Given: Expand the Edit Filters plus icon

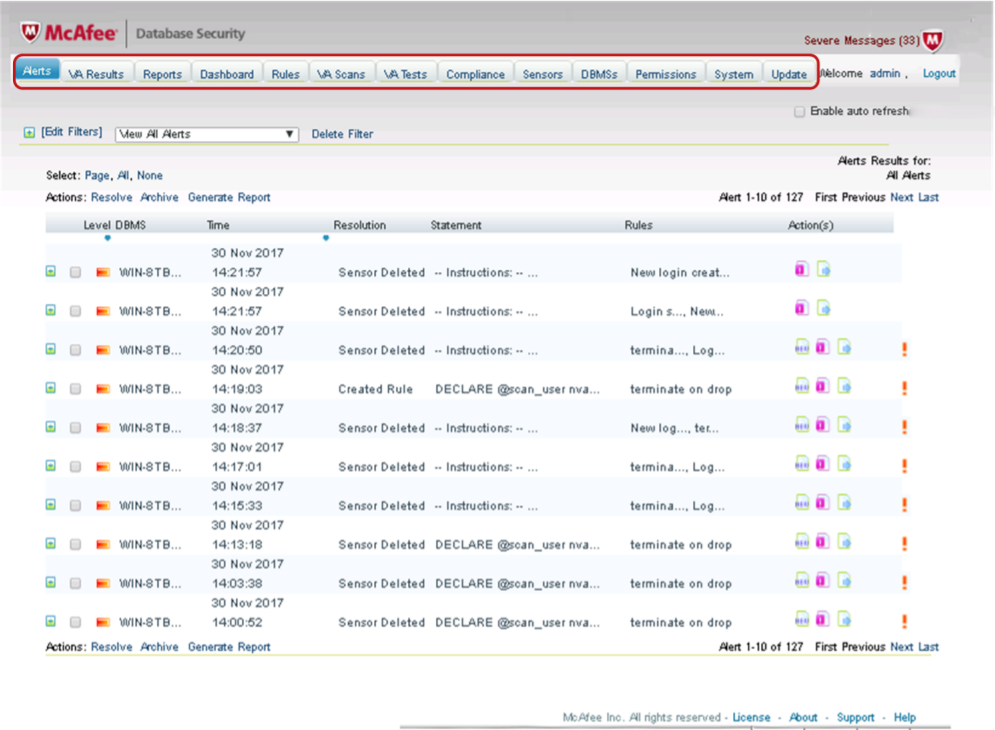Looking at the screenshot, I should [x=29, y=133].
